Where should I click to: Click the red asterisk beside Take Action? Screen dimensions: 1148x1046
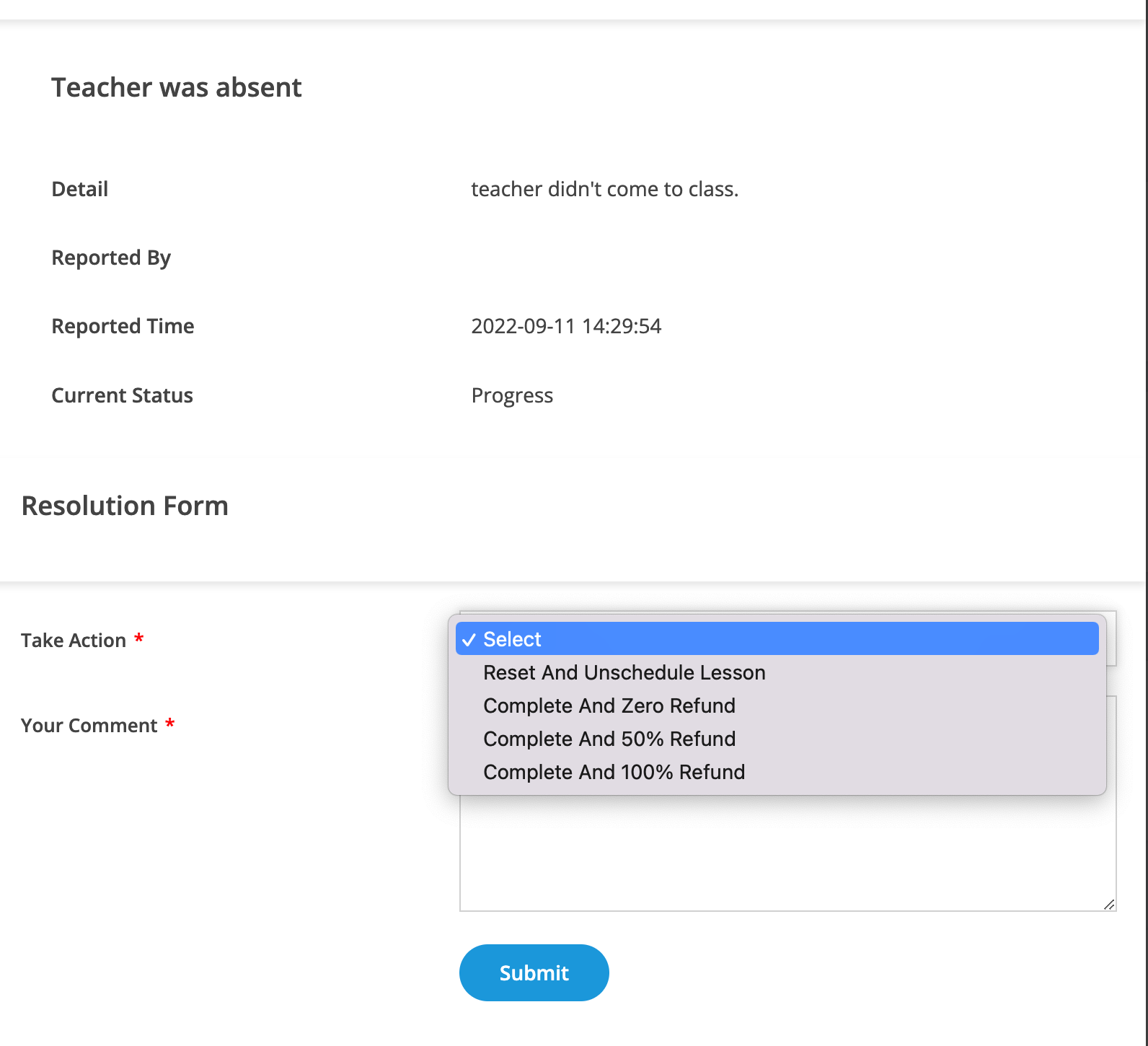pyautogui.click(x=139, y=639)
